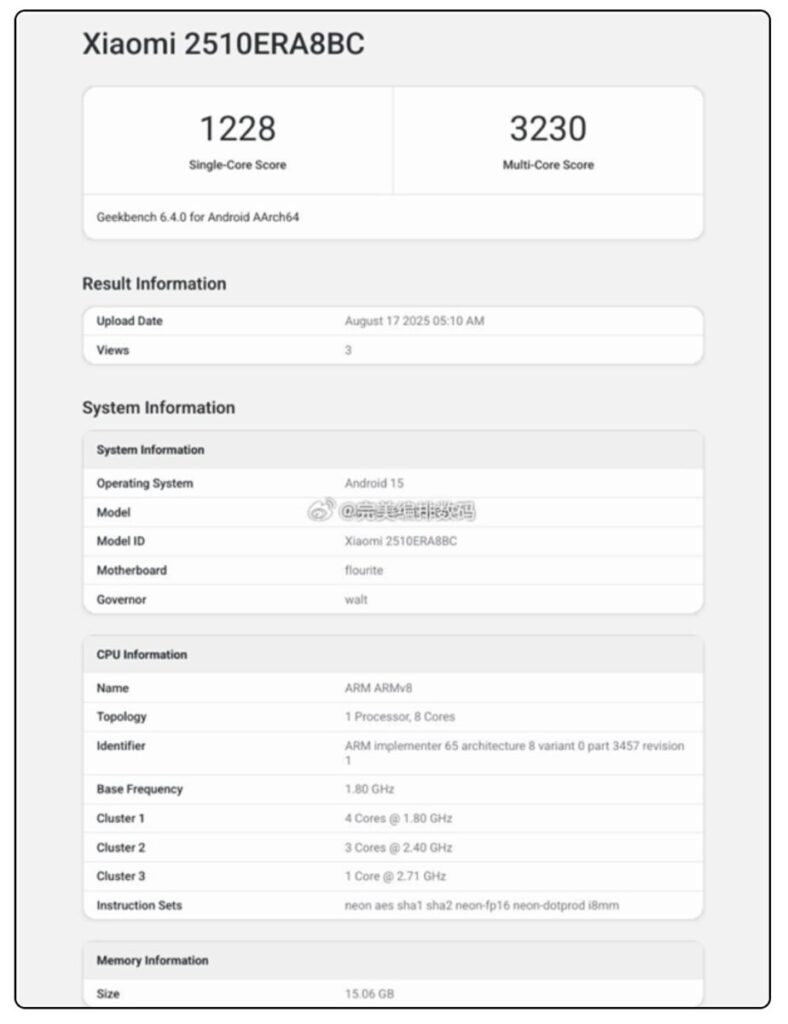Click the memory size value 15.06 GB
788x1024 pixels.
(x=370, y=994)
